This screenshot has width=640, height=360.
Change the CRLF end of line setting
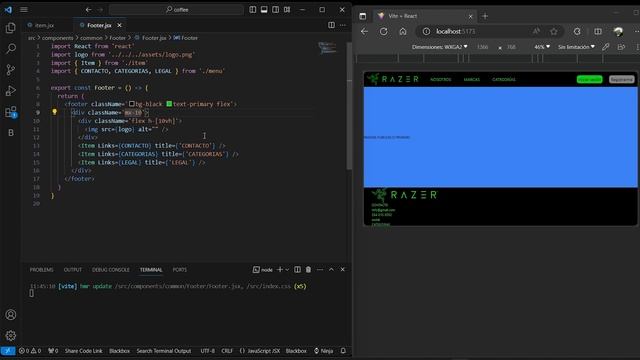(x=227, y=351)
